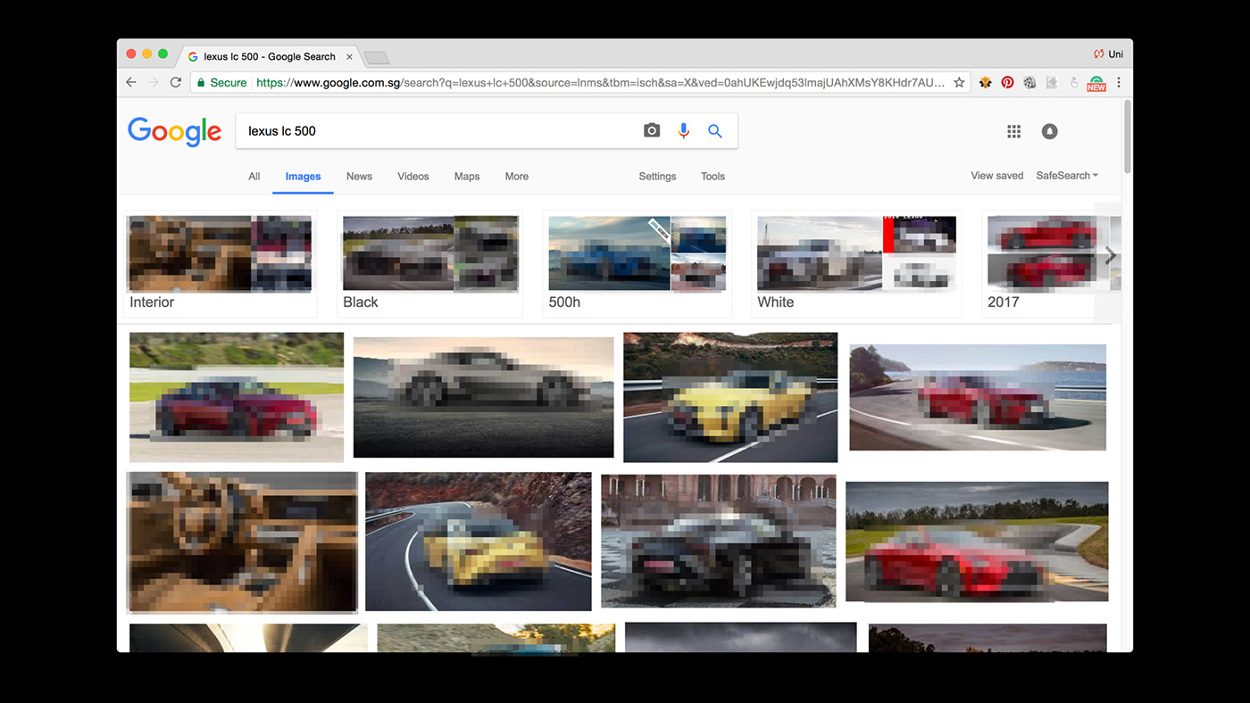
Task: View site security info via Secure padlock
Action: (x=221, y=82)
